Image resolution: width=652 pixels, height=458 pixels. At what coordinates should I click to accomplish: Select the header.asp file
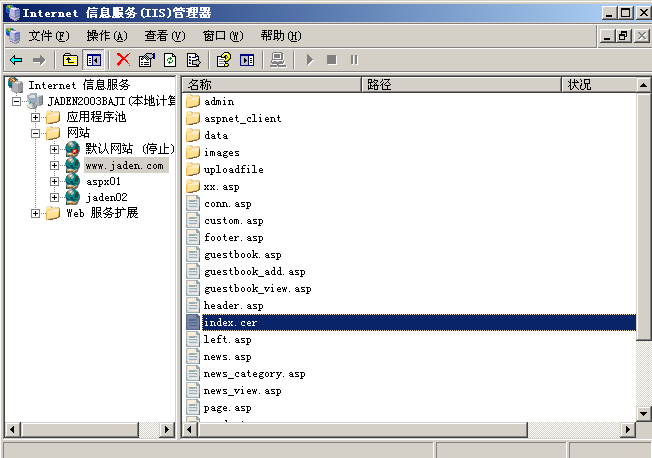pos(234,306)
